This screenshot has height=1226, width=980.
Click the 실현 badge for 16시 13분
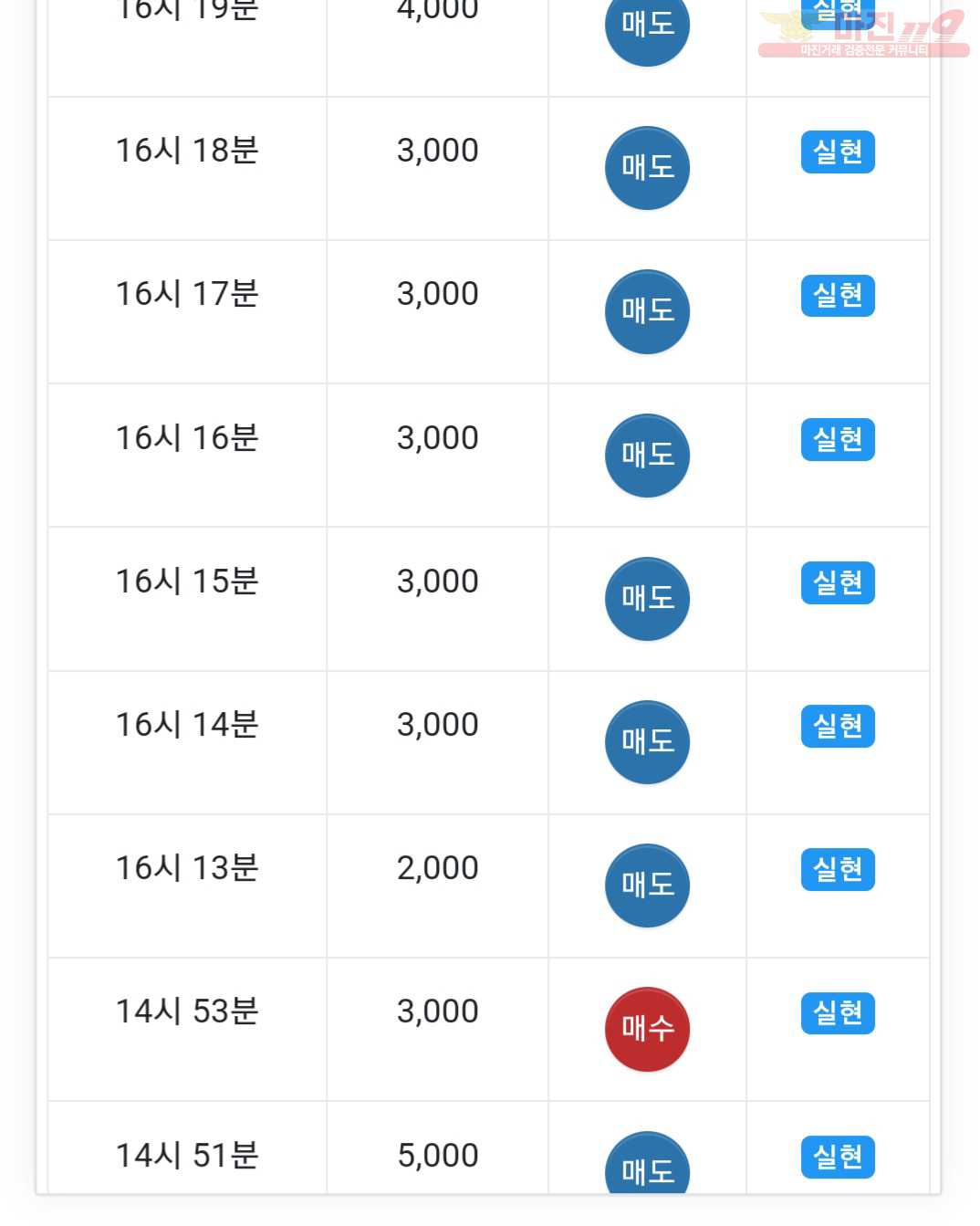click(x=838, y=870)
